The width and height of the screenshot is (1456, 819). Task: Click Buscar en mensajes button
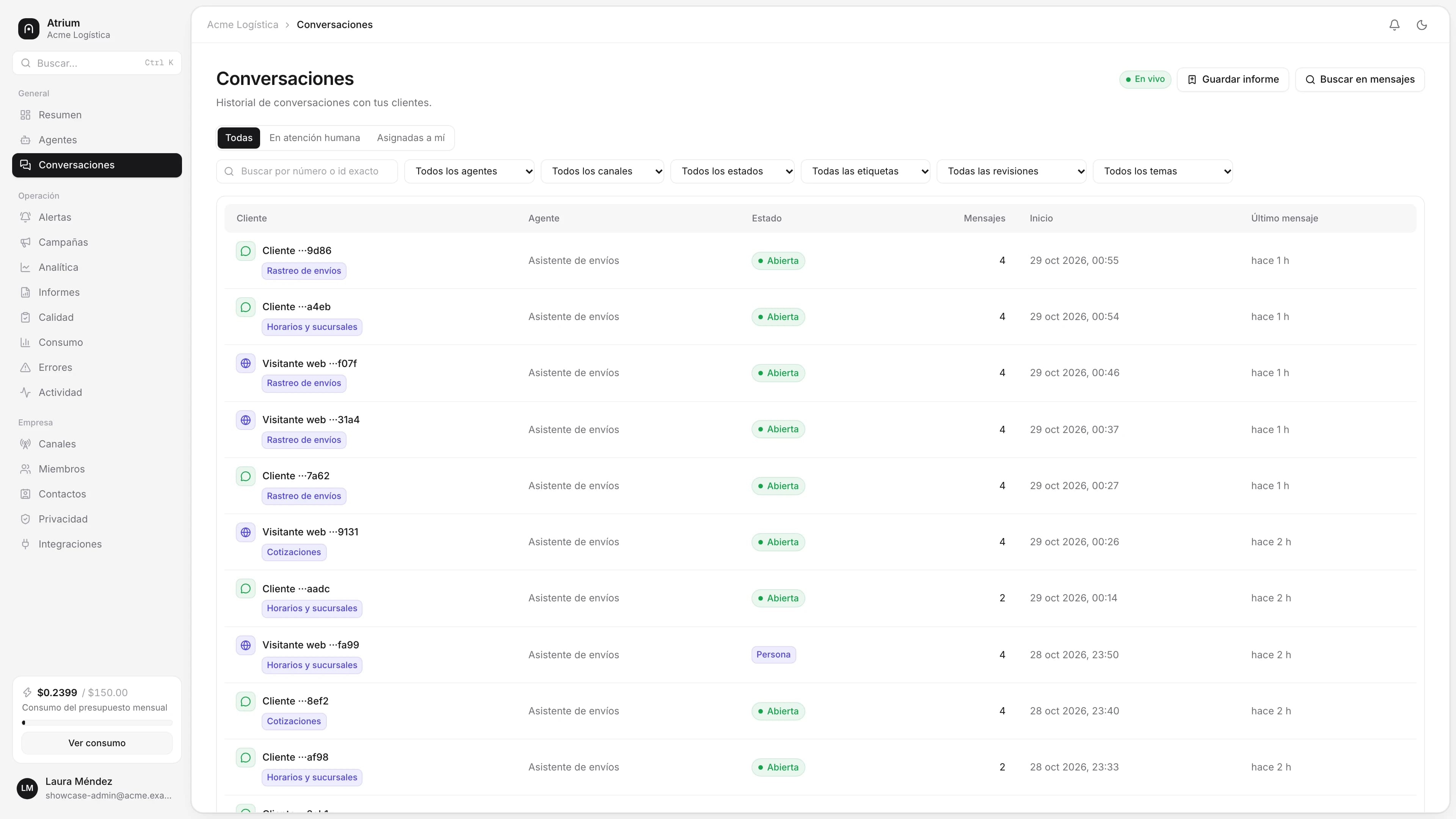[1360, 80]
